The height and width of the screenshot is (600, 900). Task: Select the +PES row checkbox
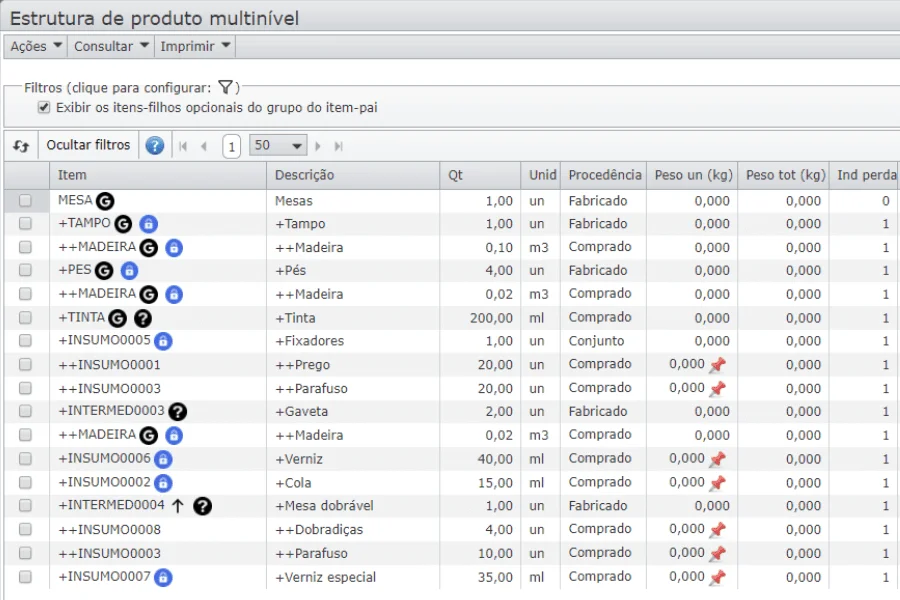(x=25, y=270)
